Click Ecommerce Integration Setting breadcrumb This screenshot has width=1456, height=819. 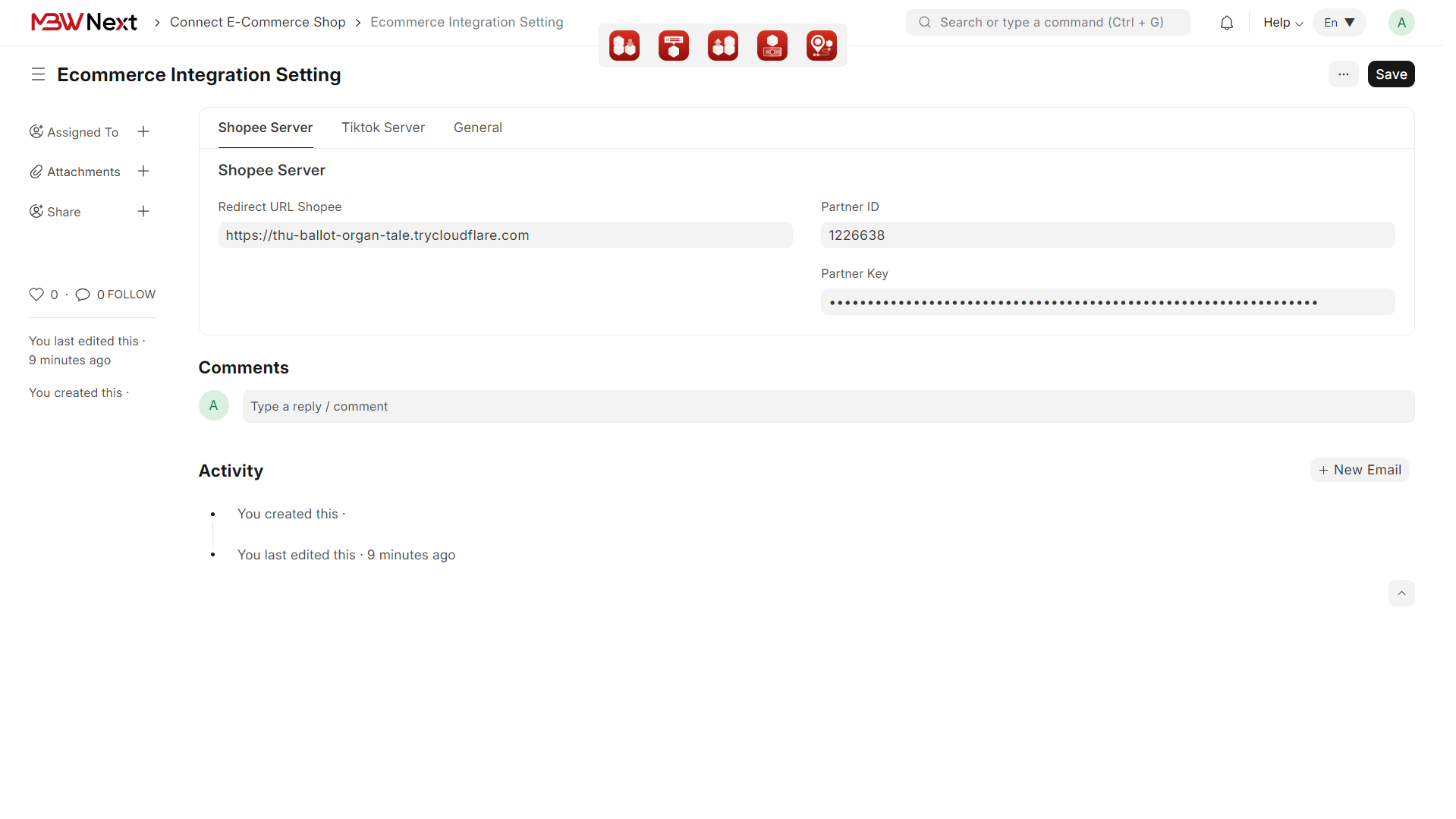467,23
